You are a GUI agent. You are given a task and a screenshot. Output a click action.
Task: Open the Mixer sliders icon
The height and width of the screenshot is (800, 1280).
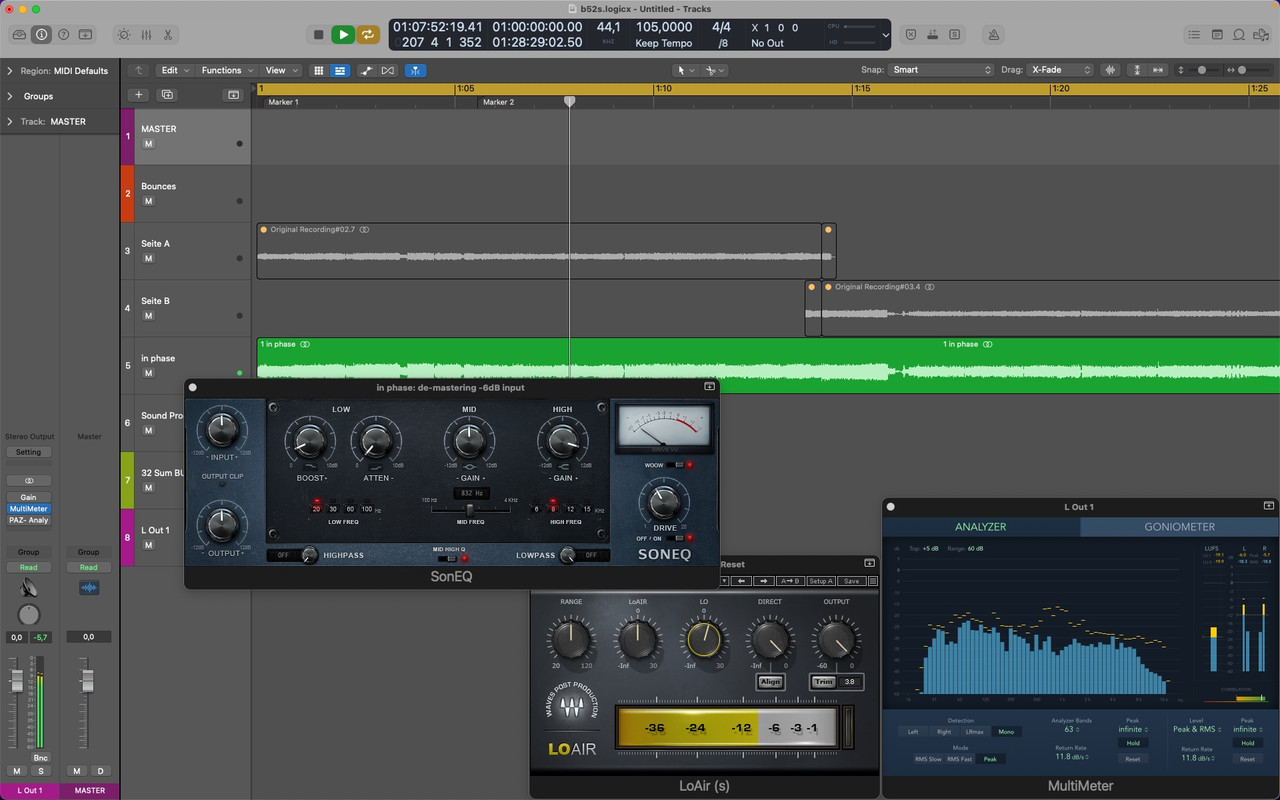click(146, 34)
